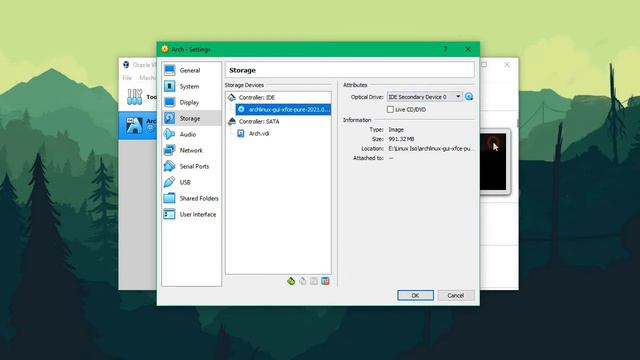Open the General settings category
This screenshot has height=360, width=640.
pos(191,70)
